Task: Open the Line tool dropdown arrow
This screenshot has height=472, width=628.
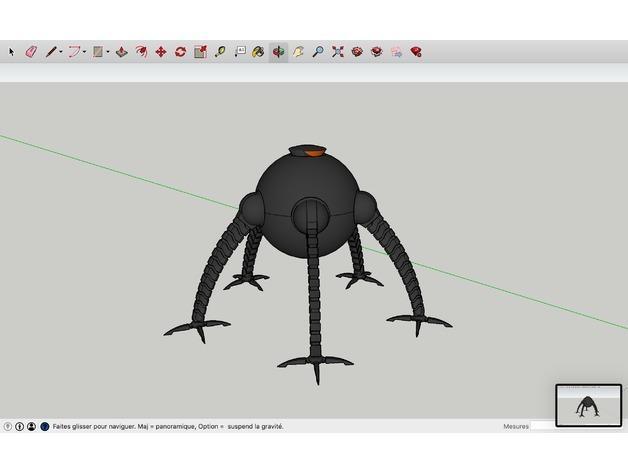Action: [x=60, y=51]
